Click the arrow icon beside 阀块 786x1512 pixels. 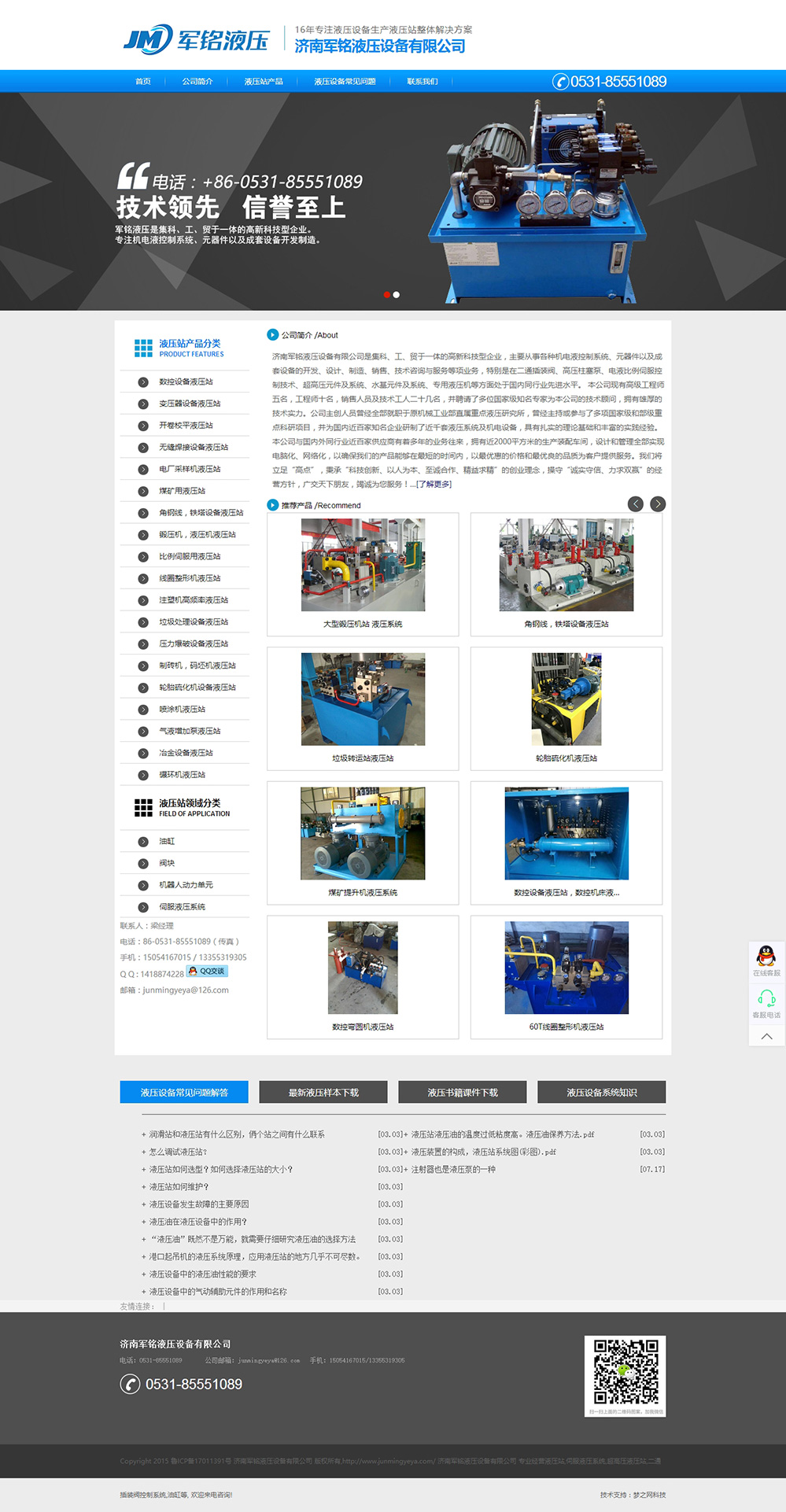pyautogui.click(x=143, y=864)
